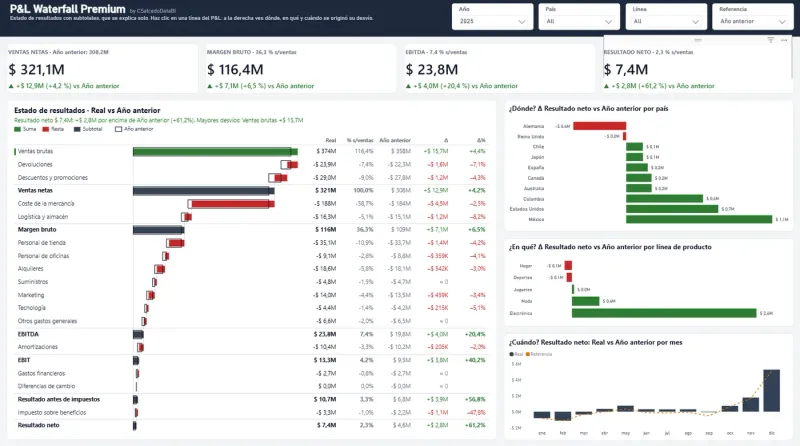This screenshot has width=800, height=446.
Task: Open the Línea slicer dropdown
Action: (666, 21)
